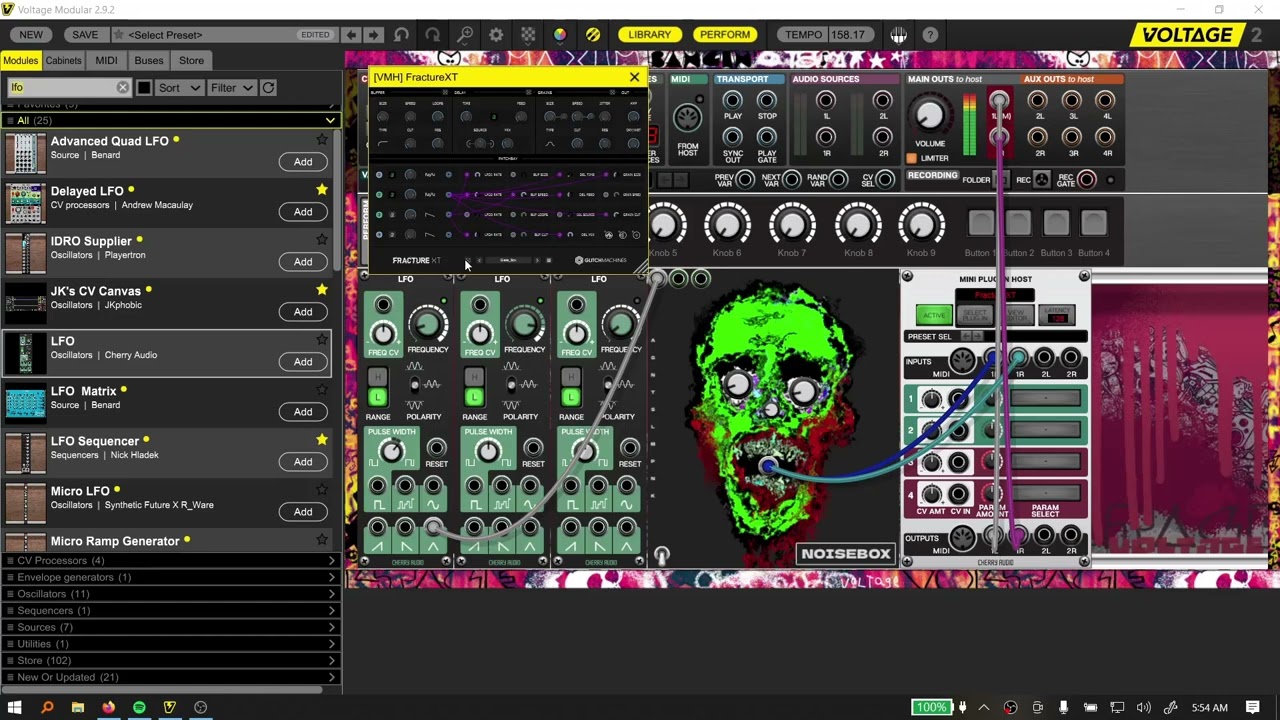1280x720 pixels.
Task: Click the refresh icon beside Filter
Action: point(268,88)
